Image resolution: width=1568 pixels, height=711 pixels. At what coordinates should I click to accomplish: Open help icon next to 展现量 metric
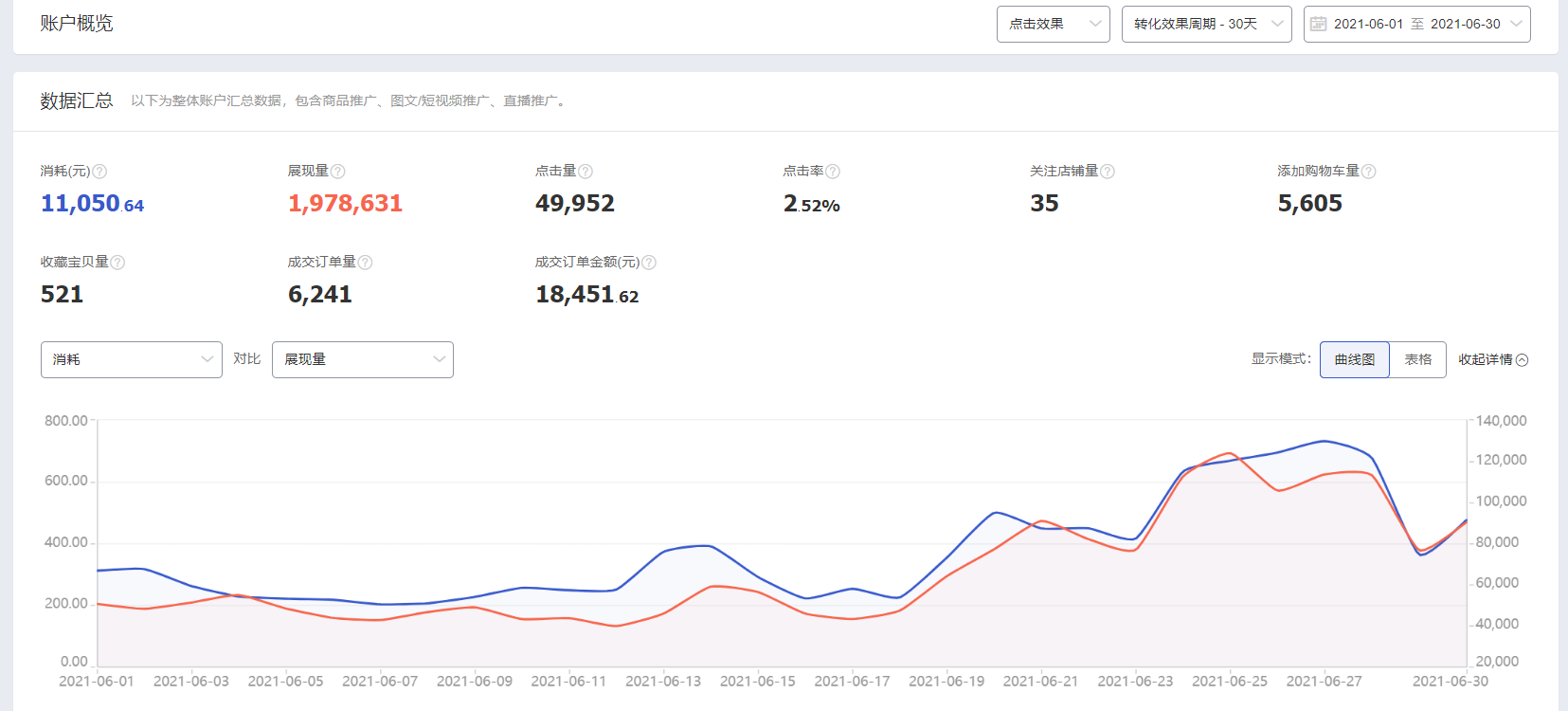coord(338,172)
